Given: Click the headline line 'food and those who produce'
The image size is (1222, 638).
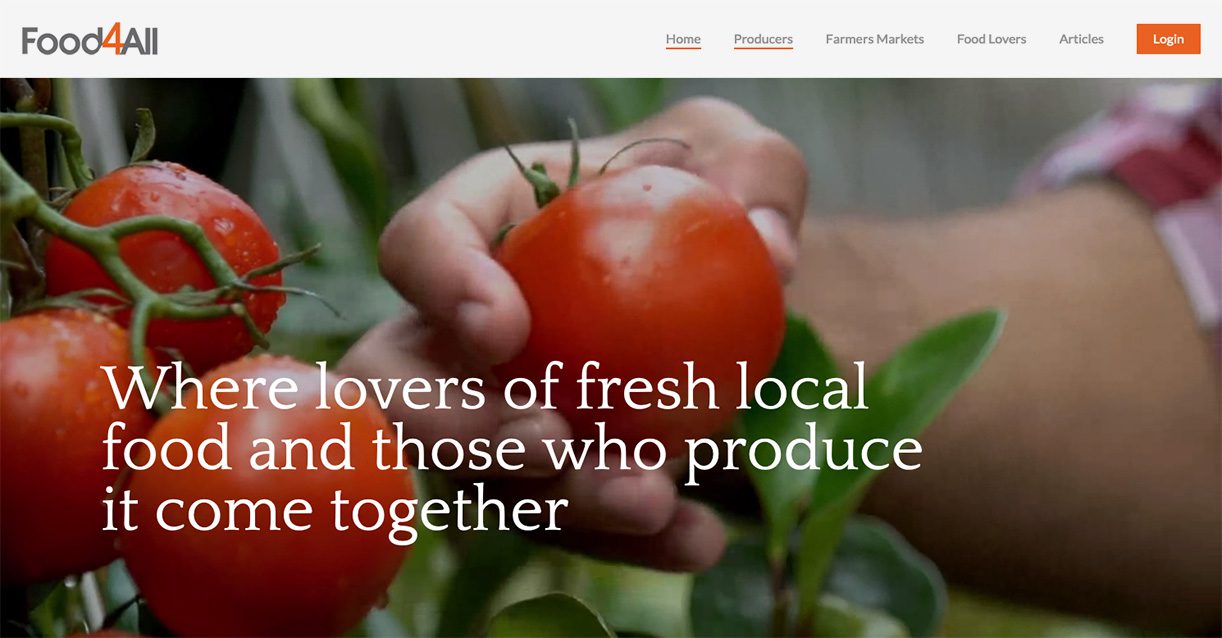Looking at the screenshot, I should [x=512, y=448].
